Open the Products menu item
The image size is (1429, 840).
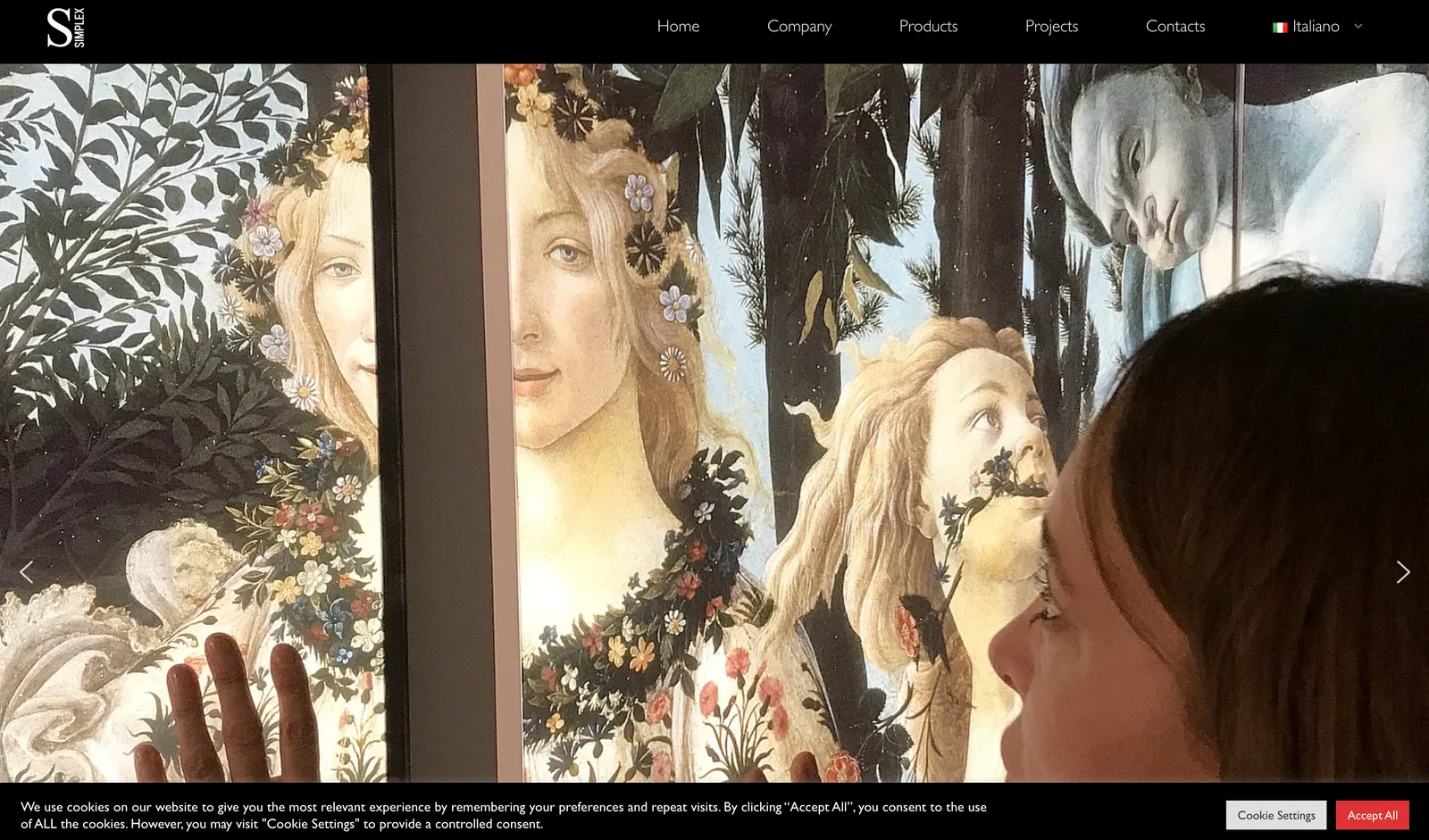click(x=928, y=26)
